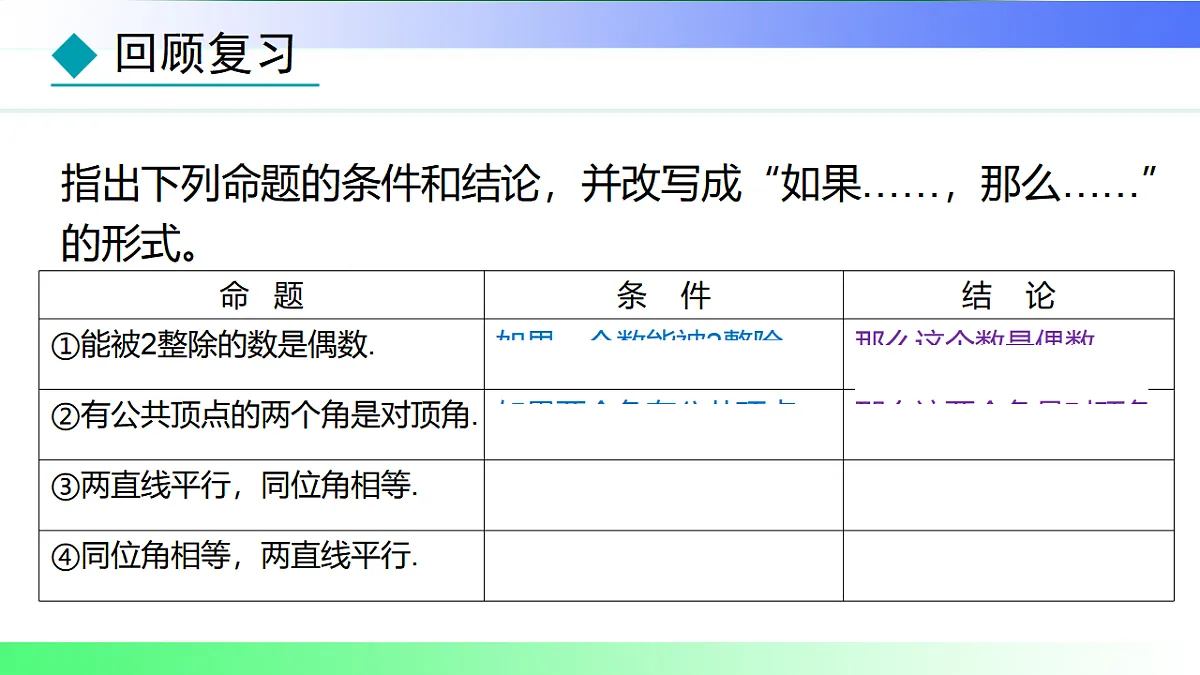Select the table header 条 件
Viewport: 1200px width, 675px height.
(x=664, y=296)
